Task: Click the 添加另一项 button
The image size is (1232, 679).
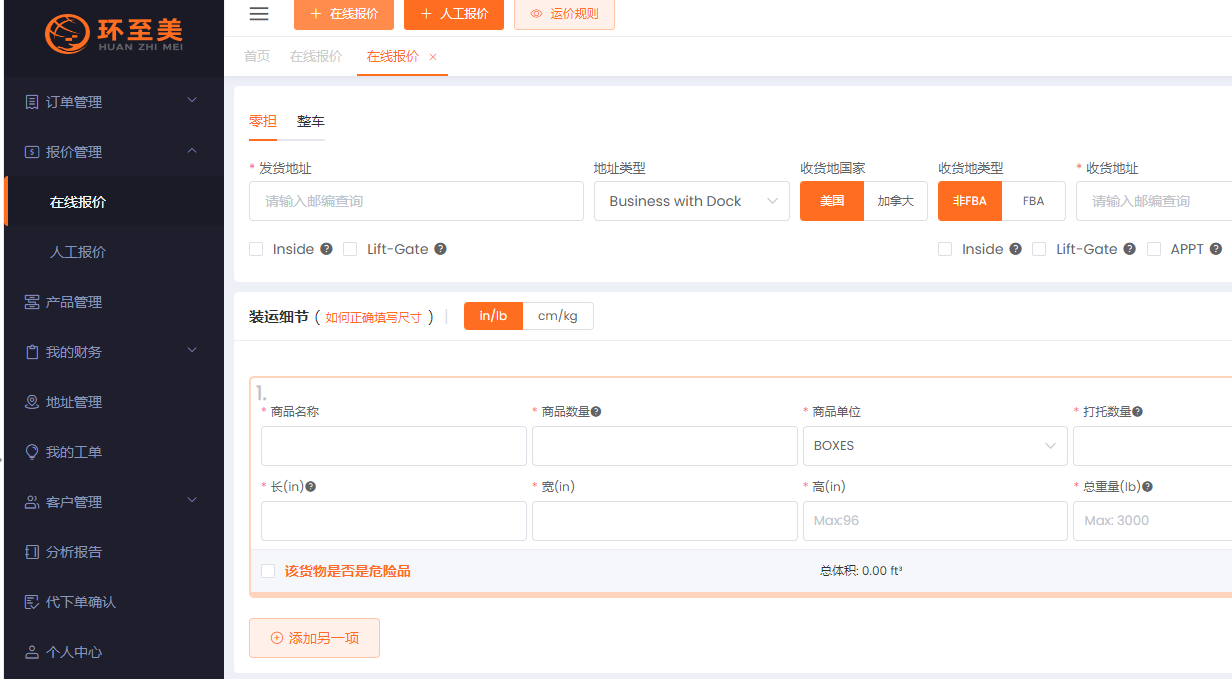Action: coord(314,638)
